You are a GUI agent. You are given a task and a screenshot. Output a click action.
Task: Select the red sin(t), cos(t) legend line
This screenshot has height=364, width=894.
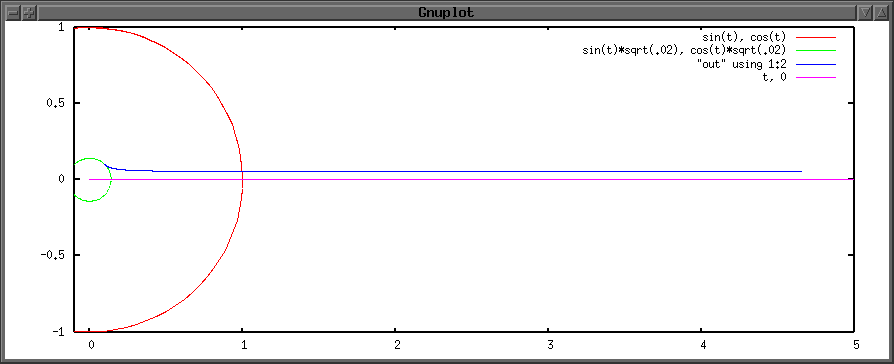tap(816, 37)
